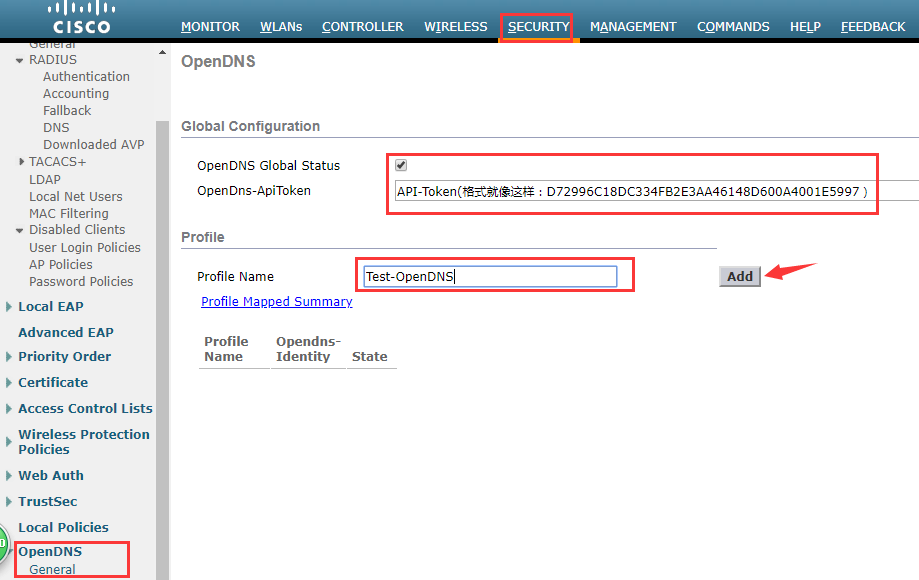The height and width of the screenshot is (580, 919).
Task: Open General under OpenDNS
Action: 52,569
